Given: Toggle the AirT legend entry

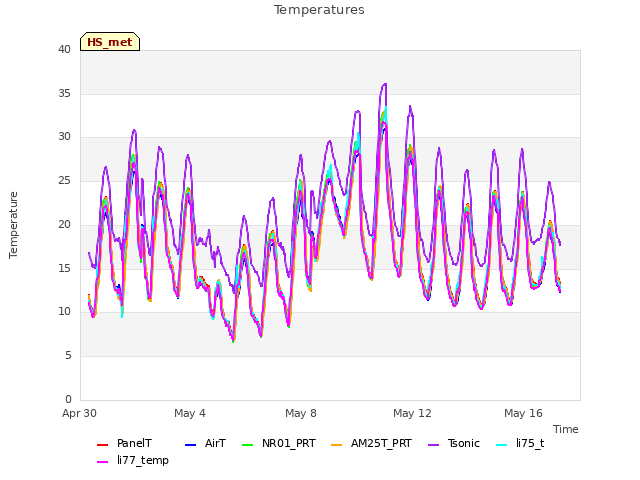Looking at the screenshot, I should pyautogui.click(x=205, y=444).
